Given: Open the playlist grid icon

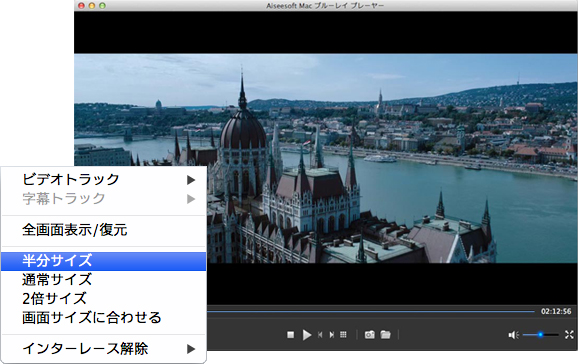Looking at the screenshot, I should 343,334.
